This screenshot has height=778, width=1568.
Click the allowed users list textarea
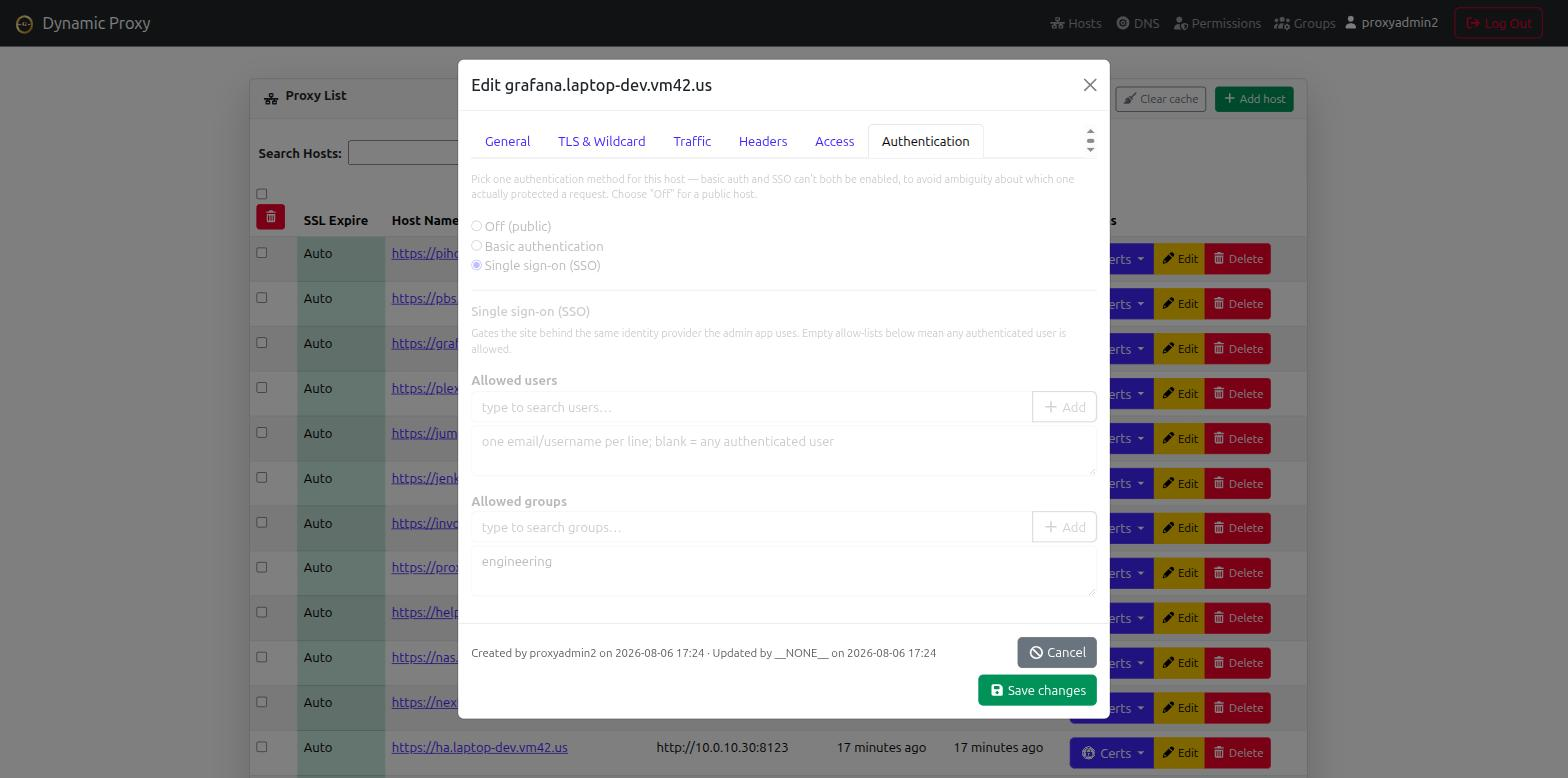tap(784, 450)
